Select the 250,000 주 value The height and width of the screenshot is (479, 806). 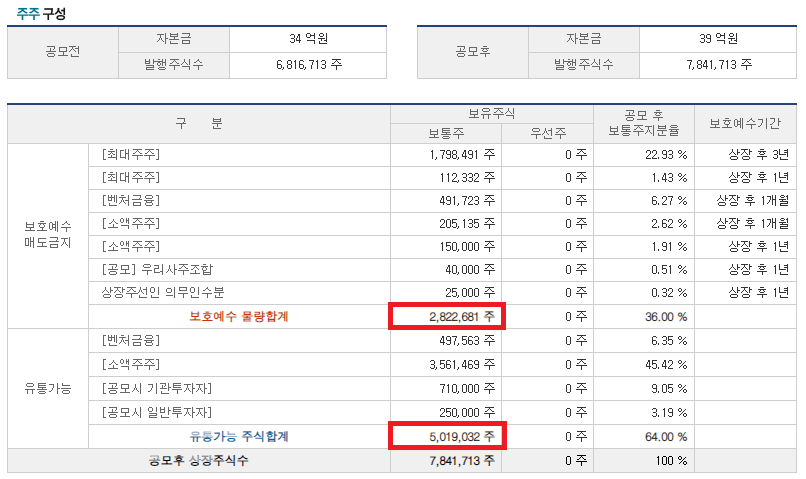point(467,413)
